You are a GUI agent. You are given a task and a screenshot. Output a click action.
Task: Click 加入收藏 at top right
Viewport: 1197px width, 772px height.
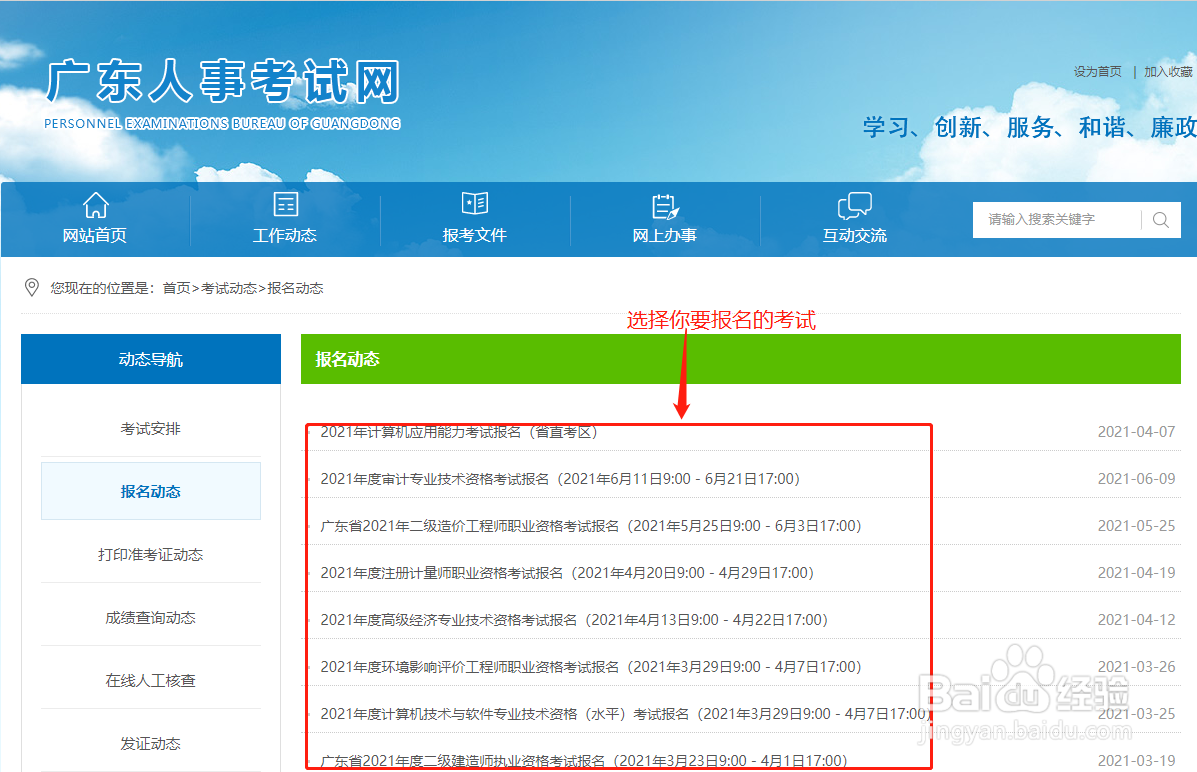click(1166, 71)
